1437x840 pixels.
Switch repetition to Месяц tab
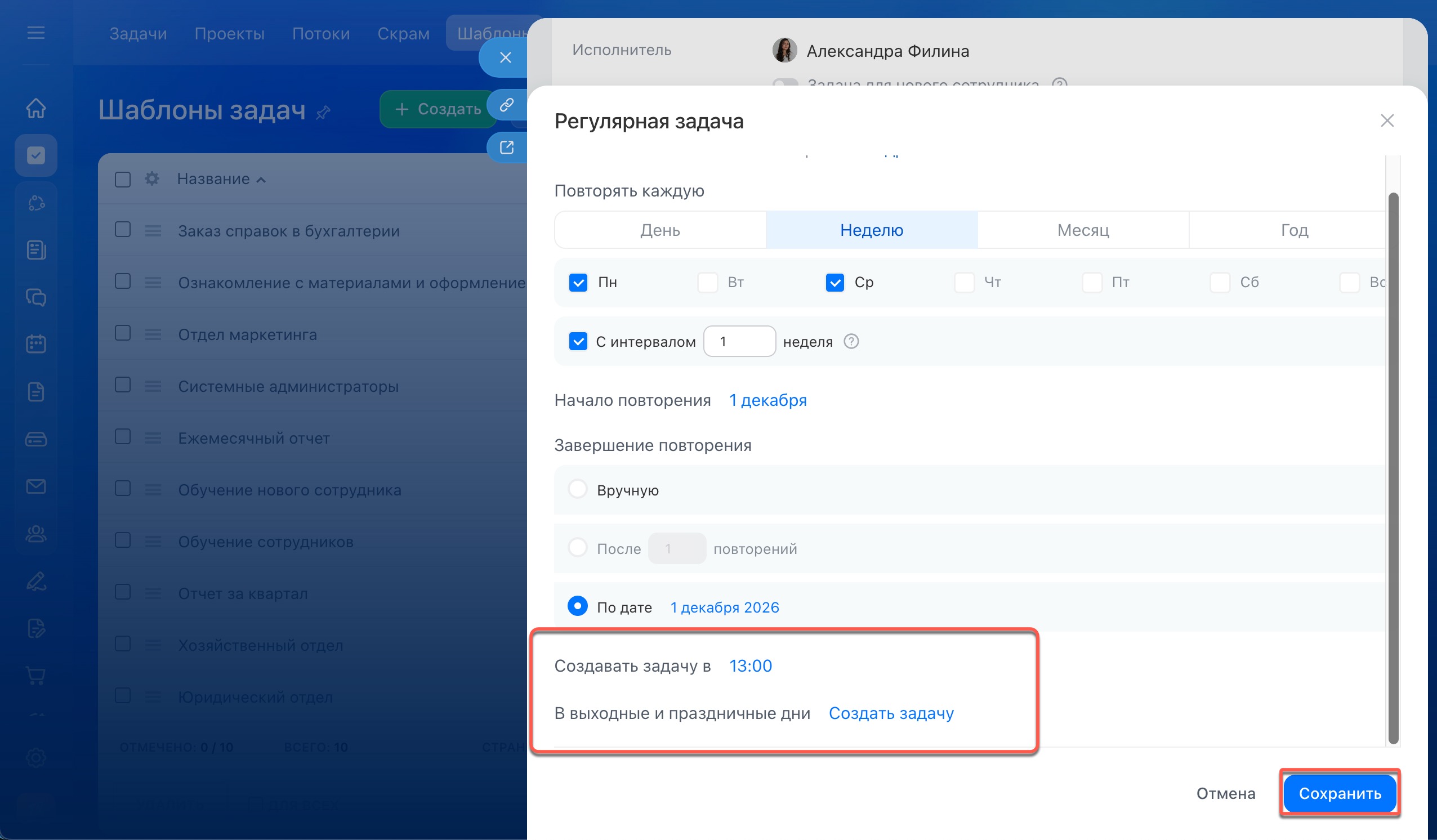(x=1082, y=230)
